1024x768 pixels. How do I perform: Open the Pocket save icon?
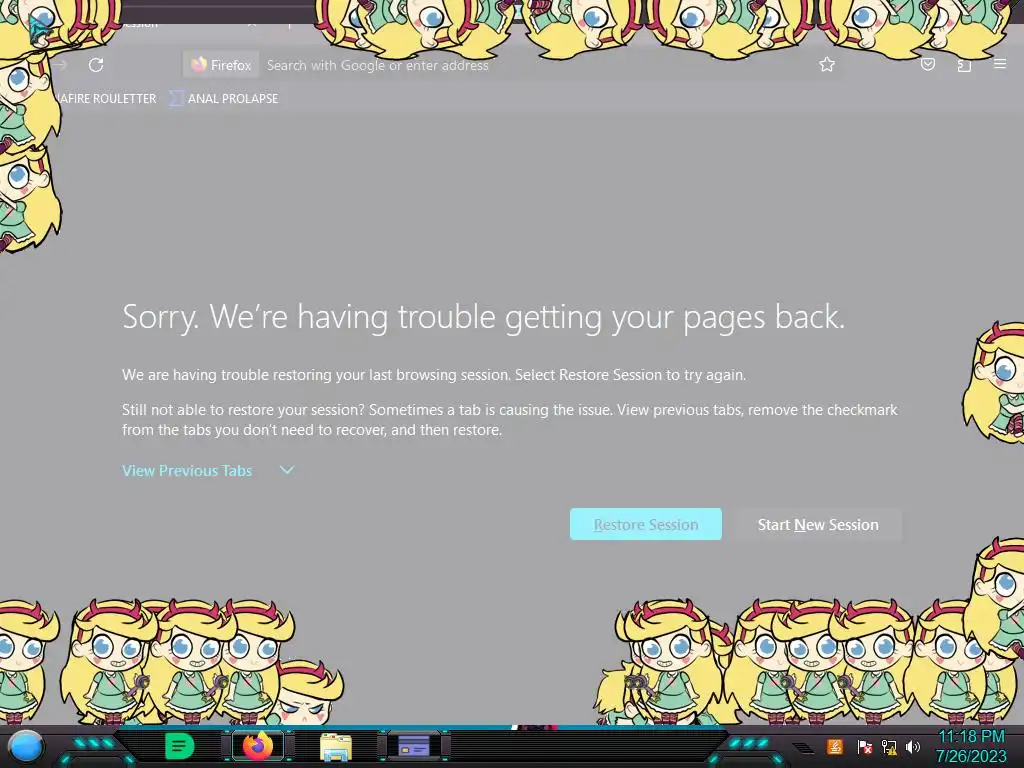coord(927,64)
